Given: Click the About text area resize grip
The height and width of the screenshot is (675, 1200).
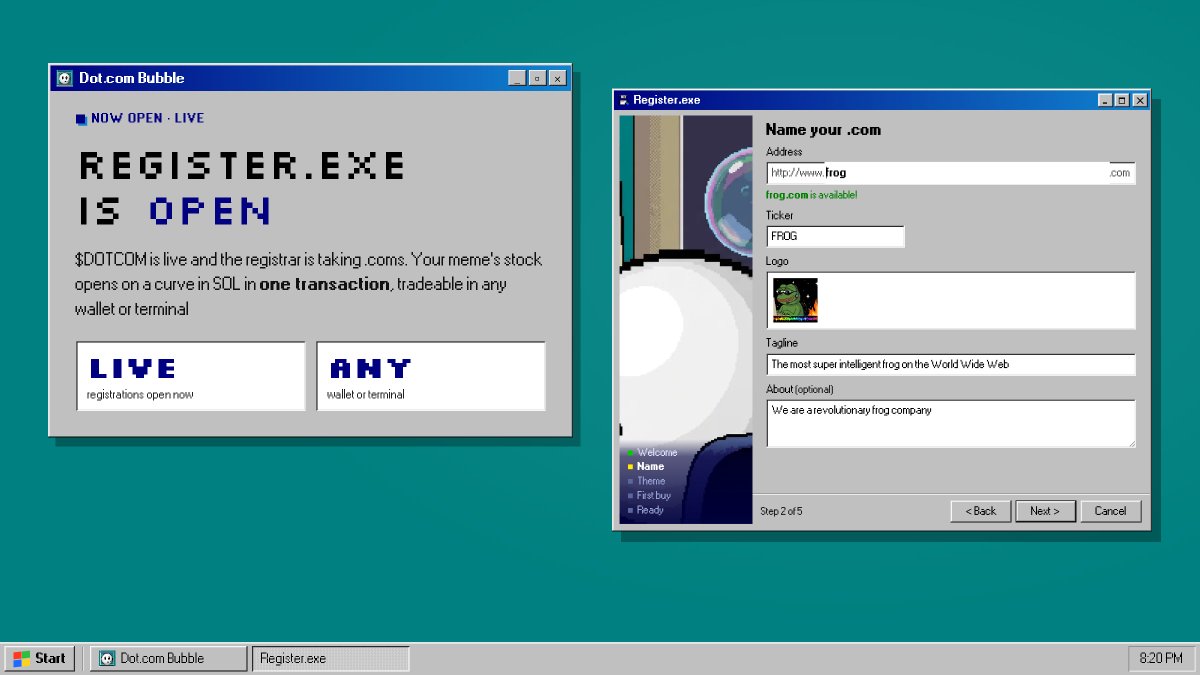Looking at the screenshot, I should point(1130,442).
